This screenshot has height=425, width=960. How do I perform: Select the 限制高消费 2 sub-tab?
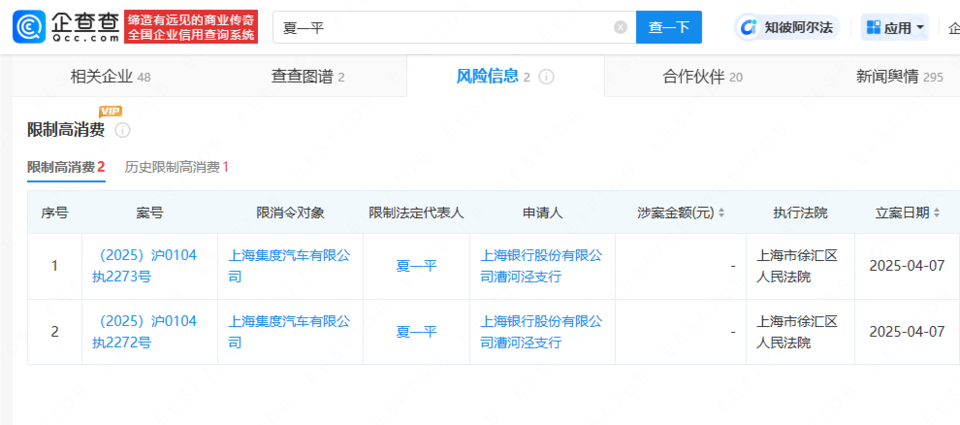[x=66, y=167]
